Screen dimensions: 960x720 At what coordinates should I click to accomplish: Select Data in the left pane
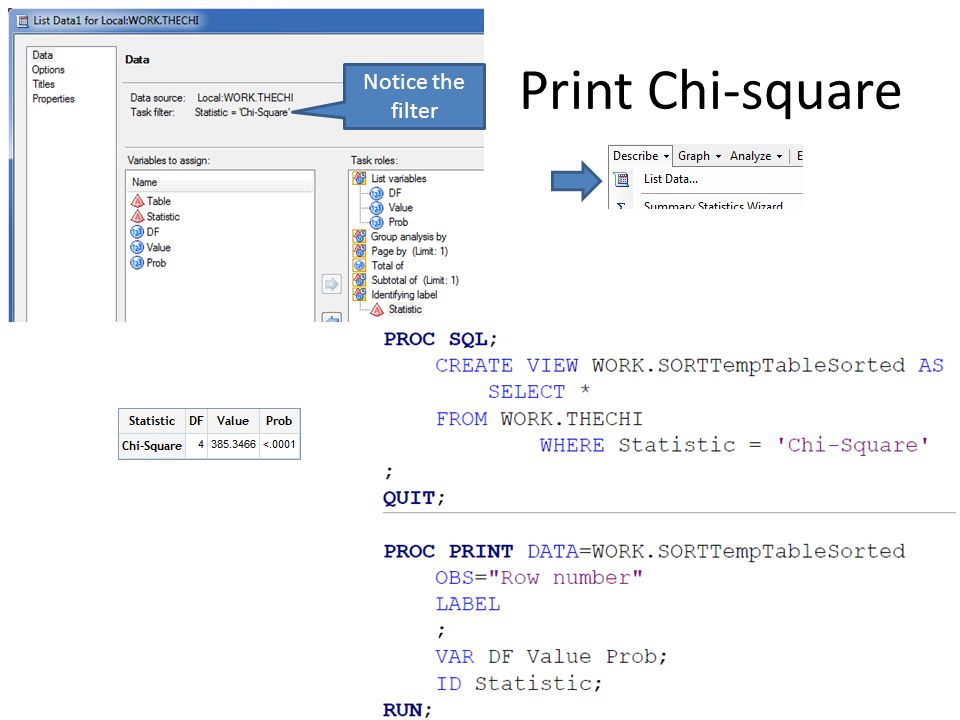tap(42, 55)
